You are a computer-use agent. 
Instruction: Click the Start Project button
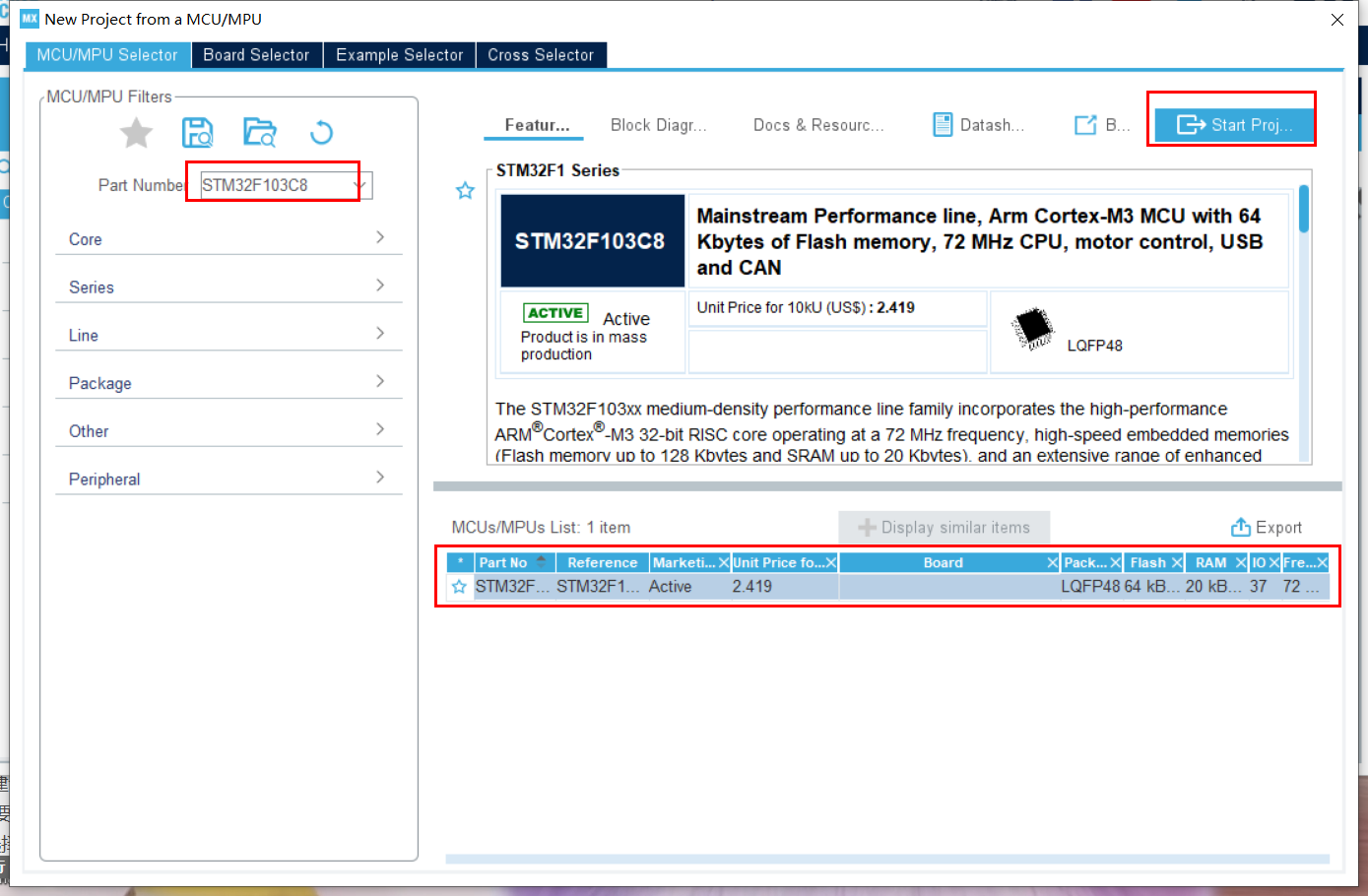tap(1234, 125)
